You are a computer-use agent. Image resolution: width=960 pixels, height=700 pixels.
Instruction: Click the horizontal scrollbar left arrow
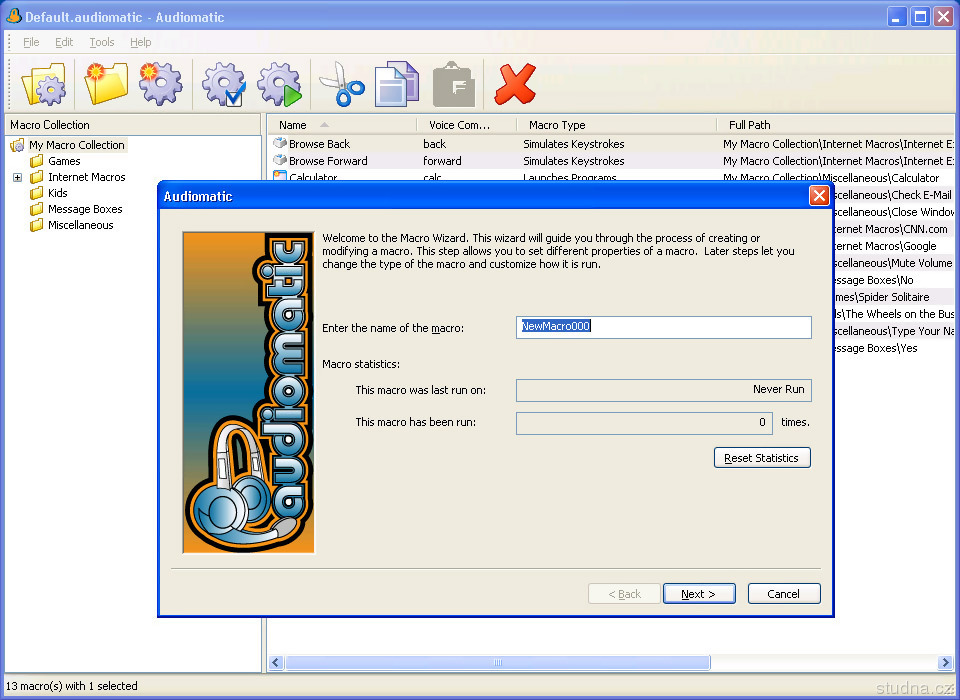(276, 663)
